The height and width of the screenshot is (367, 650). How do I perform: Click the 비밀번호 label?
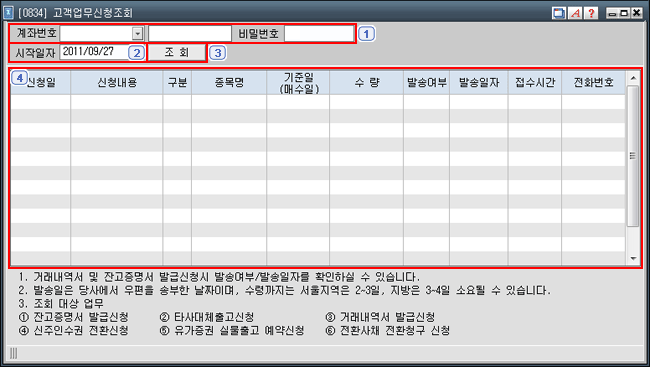click(x=258, y=34)
